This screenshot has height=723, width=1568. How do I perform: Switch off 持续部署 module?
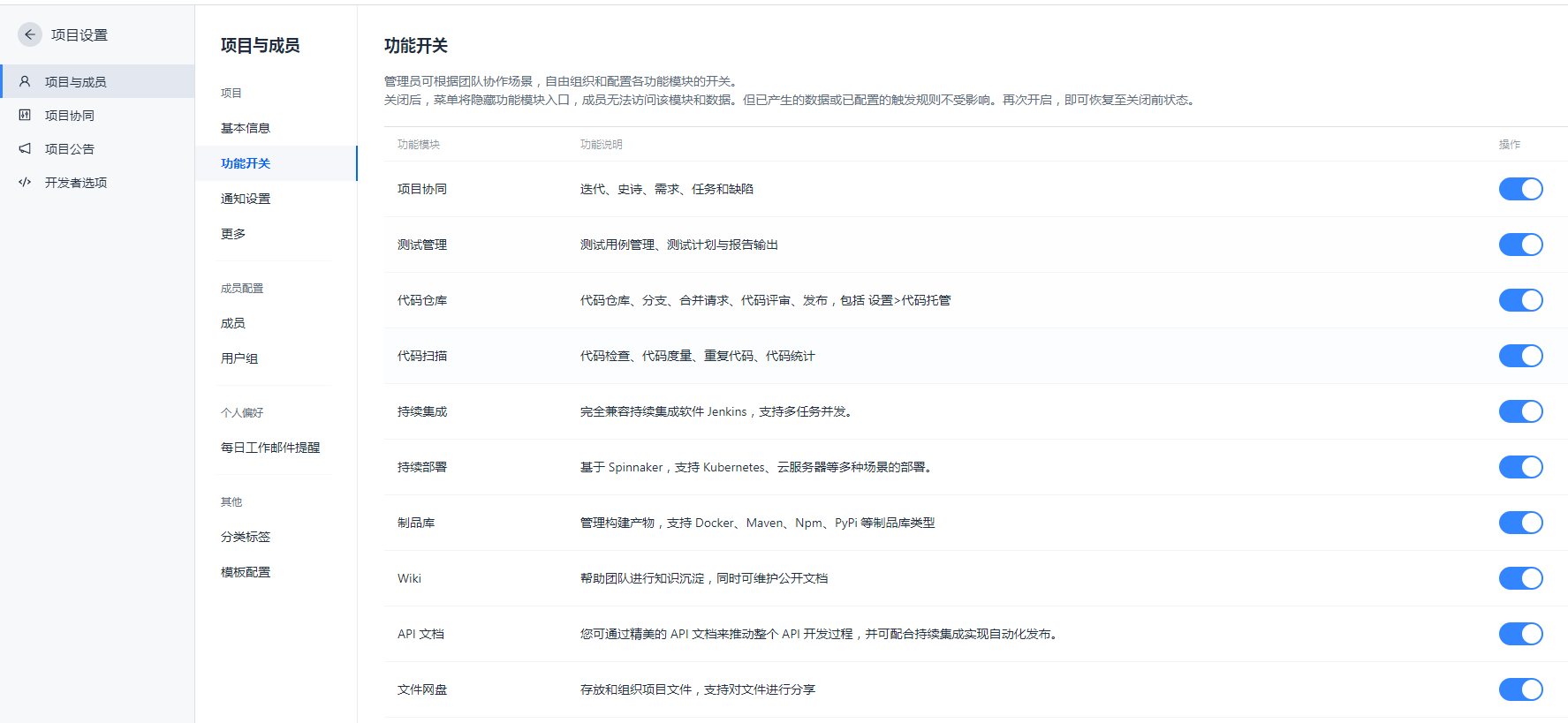tap(1520, 467)
